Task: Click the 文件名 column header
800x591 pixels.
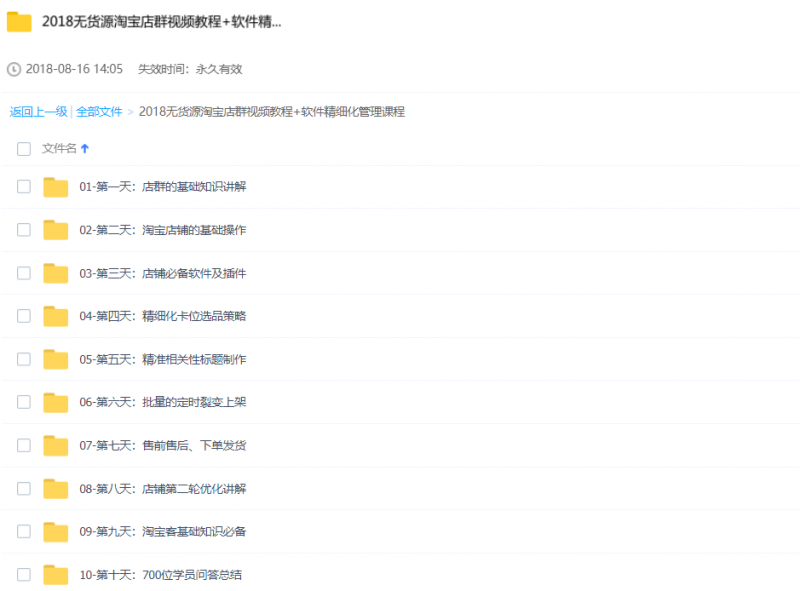Action: coord(59,149)
